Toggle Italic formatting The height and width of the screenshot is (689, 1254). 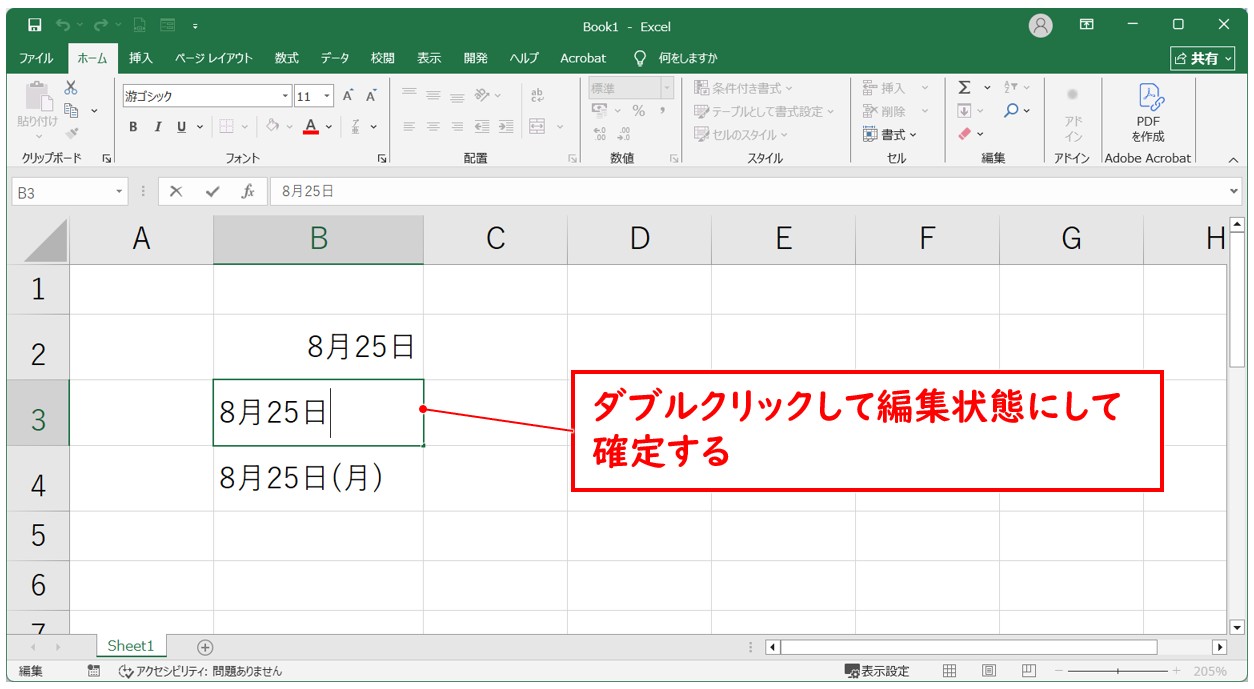click(x=157, y=127)
